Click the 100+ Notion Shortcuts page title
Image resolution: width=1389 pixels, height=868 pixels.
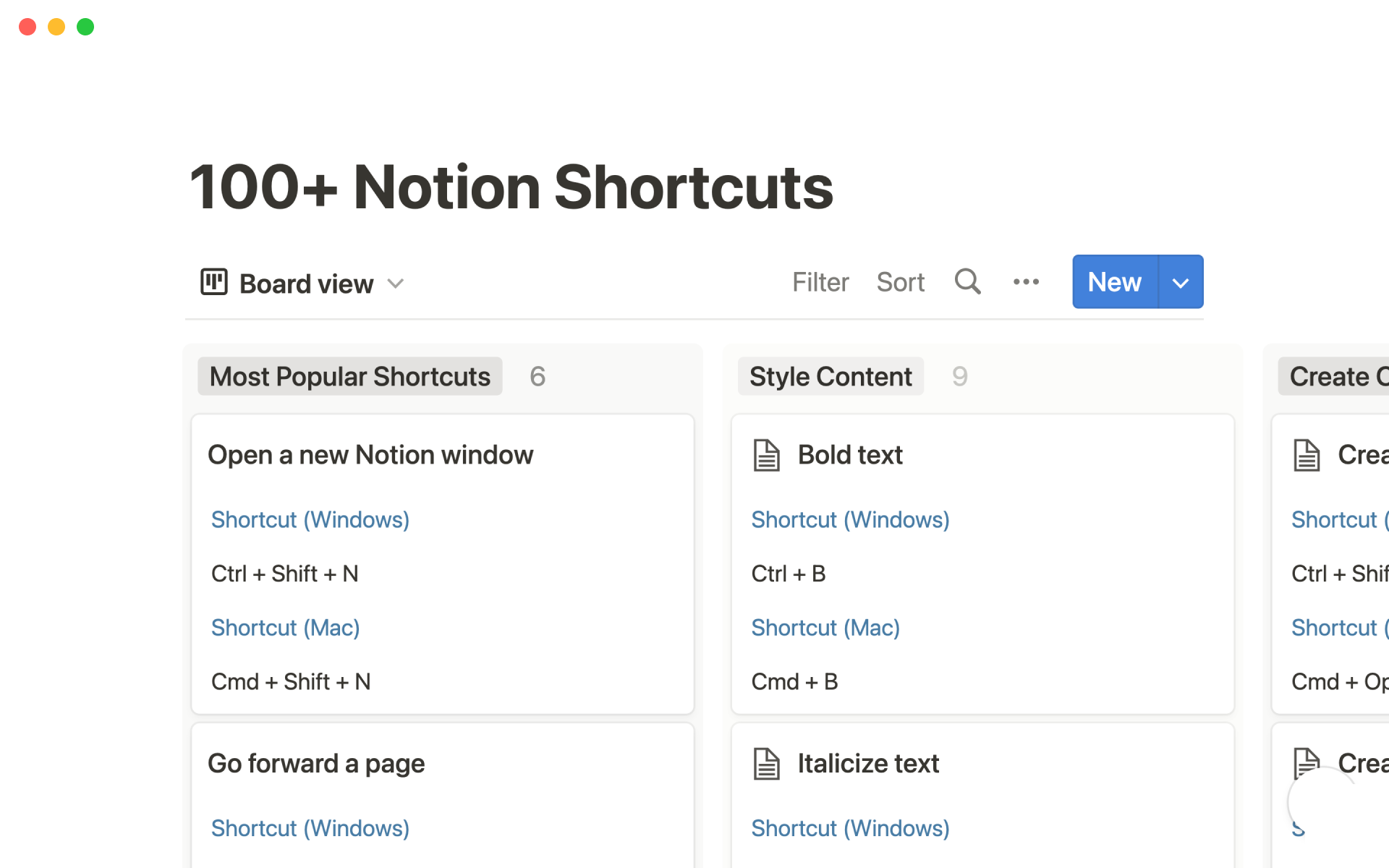[x=511, y=187]
